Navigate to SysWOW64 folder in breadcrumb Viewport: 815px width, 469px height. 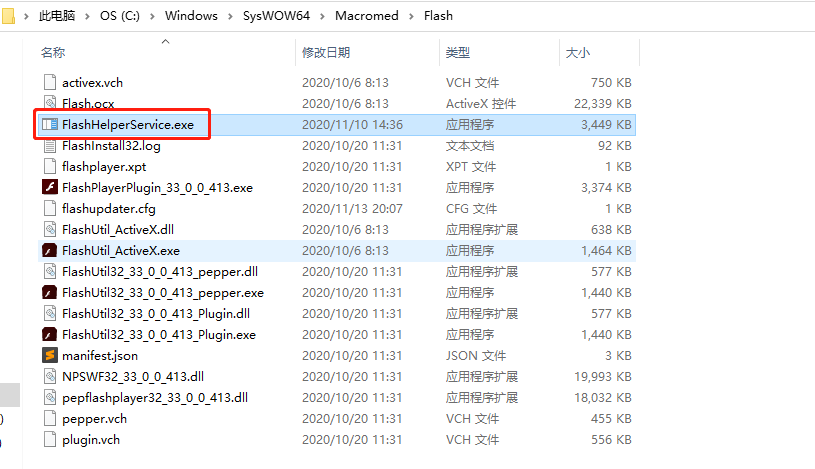click(x=276, y=16)
